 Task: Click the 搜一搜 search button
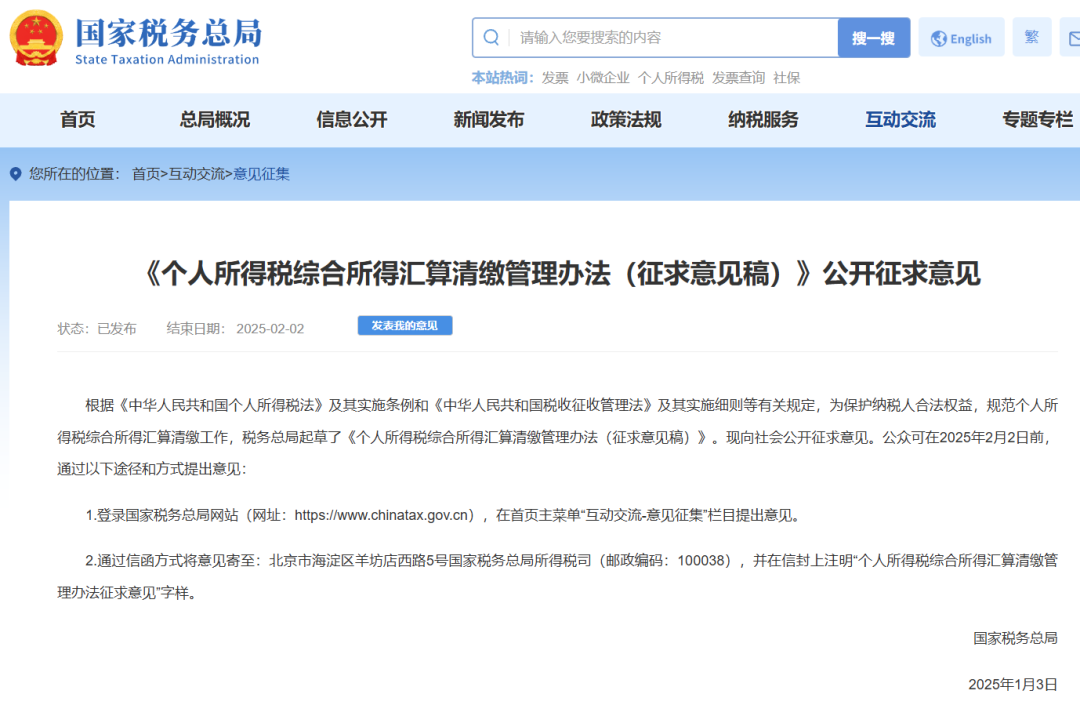pyautogui.click(x=873, y=38)
